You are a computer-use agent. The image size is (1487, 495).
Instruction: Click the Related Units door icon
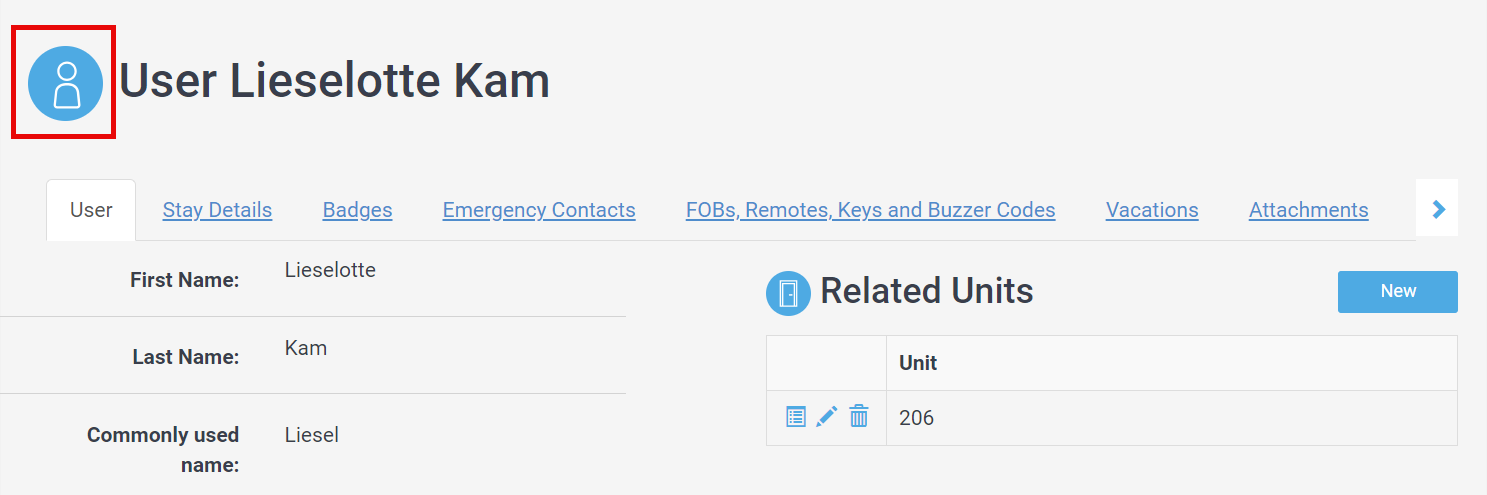pos(788,293)
